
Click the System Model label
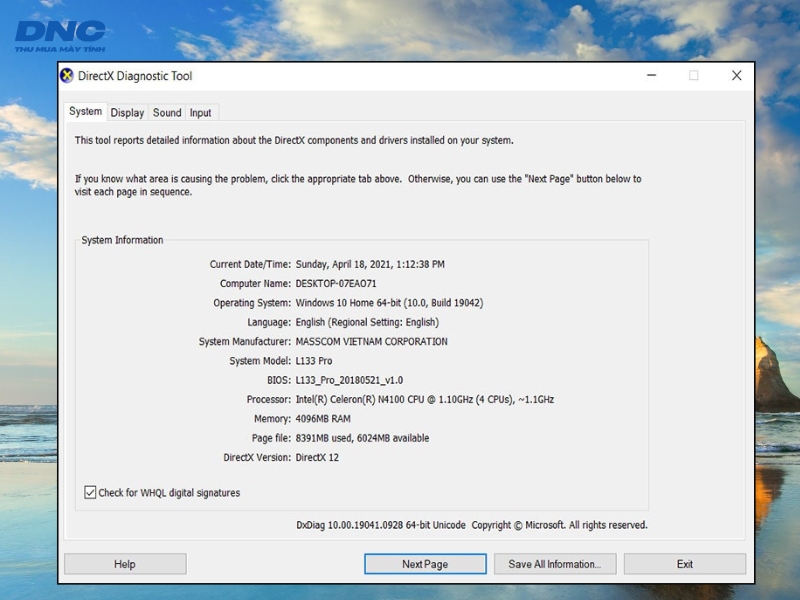tap(260, 361)
